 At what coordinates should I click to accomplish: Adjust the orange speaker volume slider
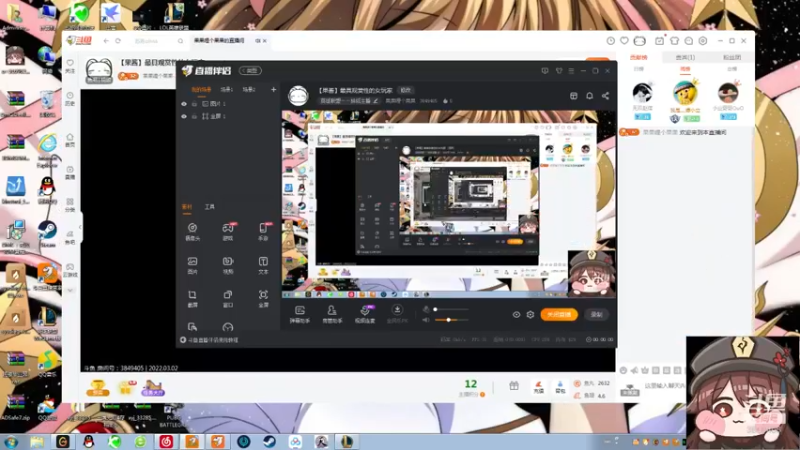(451, 320)
